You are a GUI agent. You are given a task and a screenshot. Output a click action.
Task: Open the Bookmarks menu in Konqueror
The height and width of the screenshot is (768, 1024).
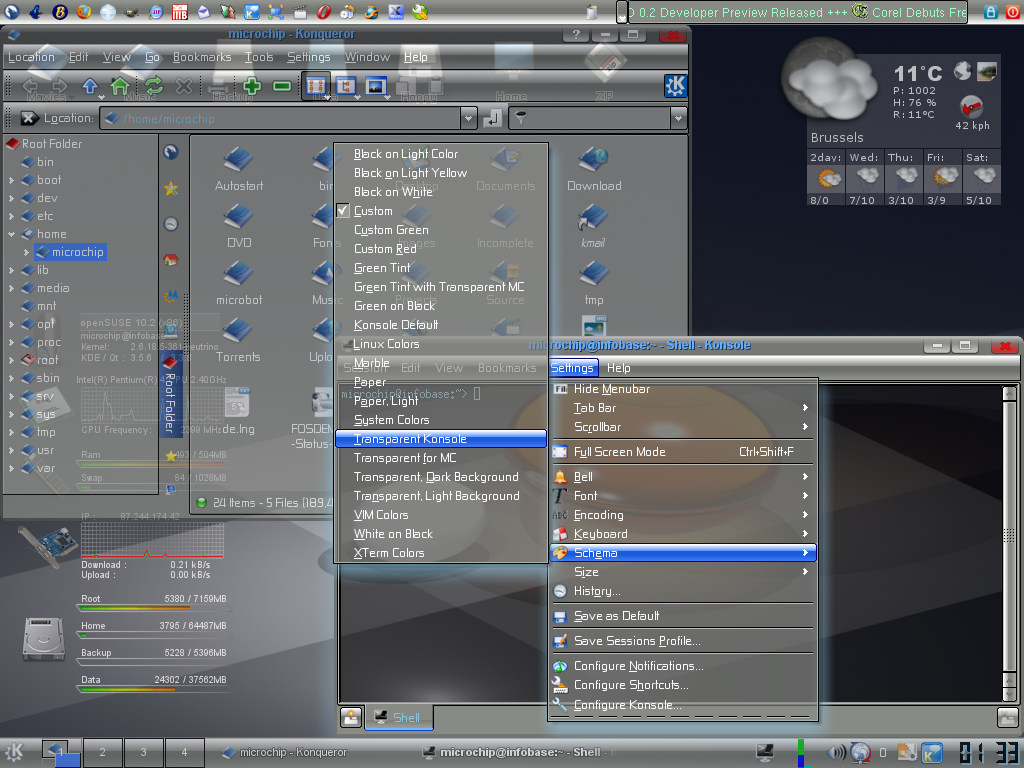202,57
